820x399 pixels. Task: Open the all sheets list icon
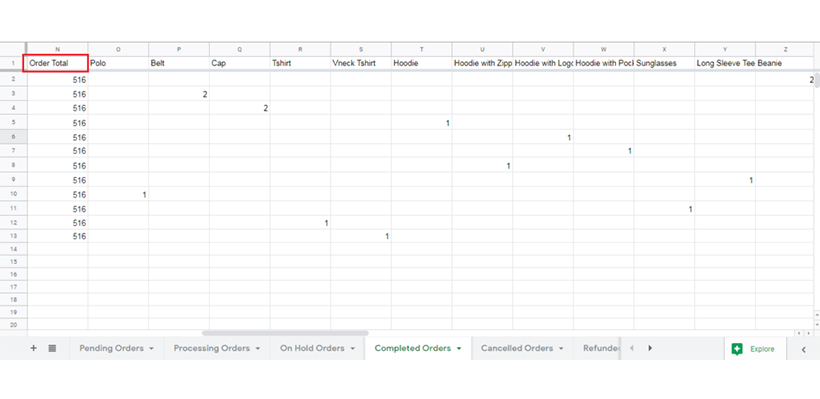pyautogui.click(x=52, y=348)
